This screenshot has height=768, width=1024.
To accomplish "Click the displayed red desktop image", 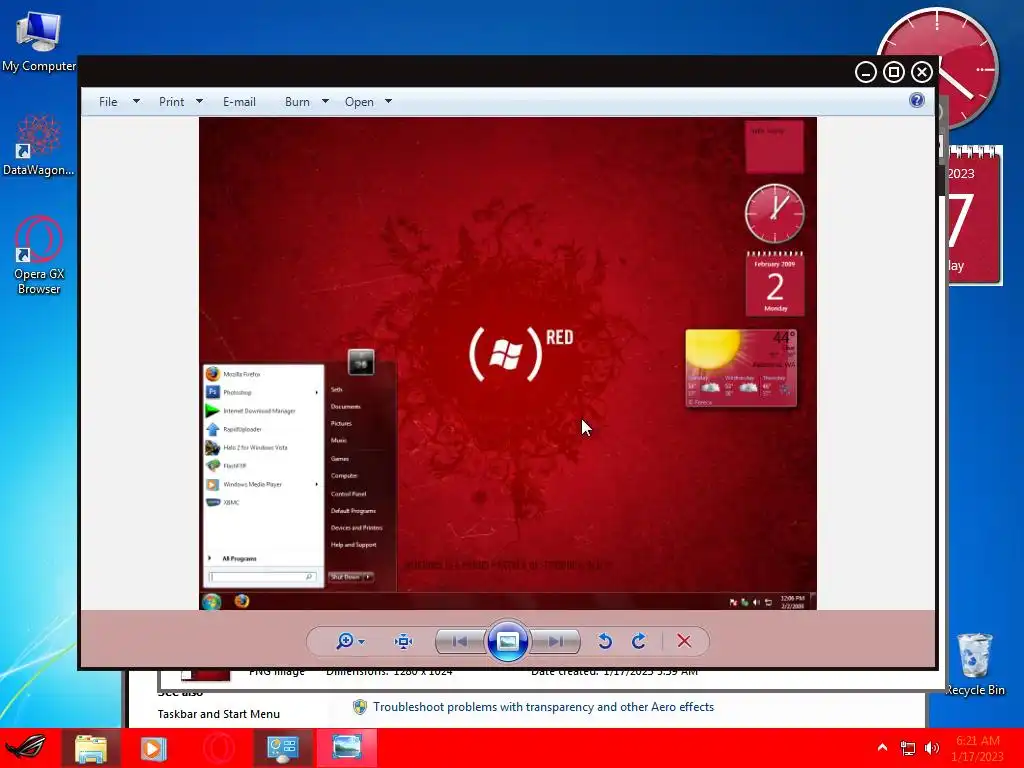I will pos(507,363).
